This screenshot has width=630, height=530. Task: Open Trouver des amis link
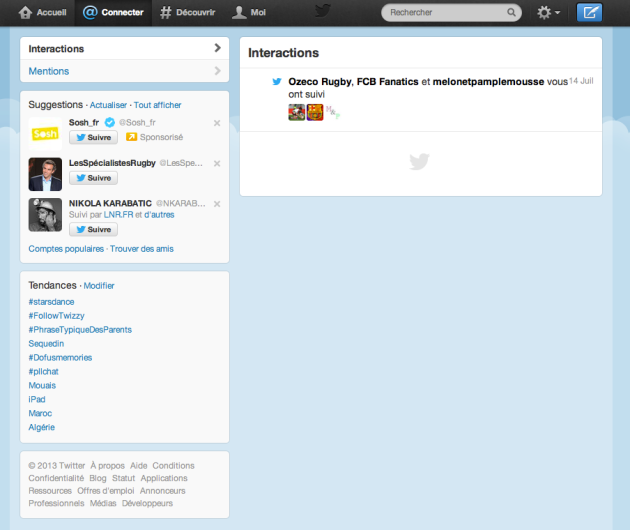coord(142,249)
